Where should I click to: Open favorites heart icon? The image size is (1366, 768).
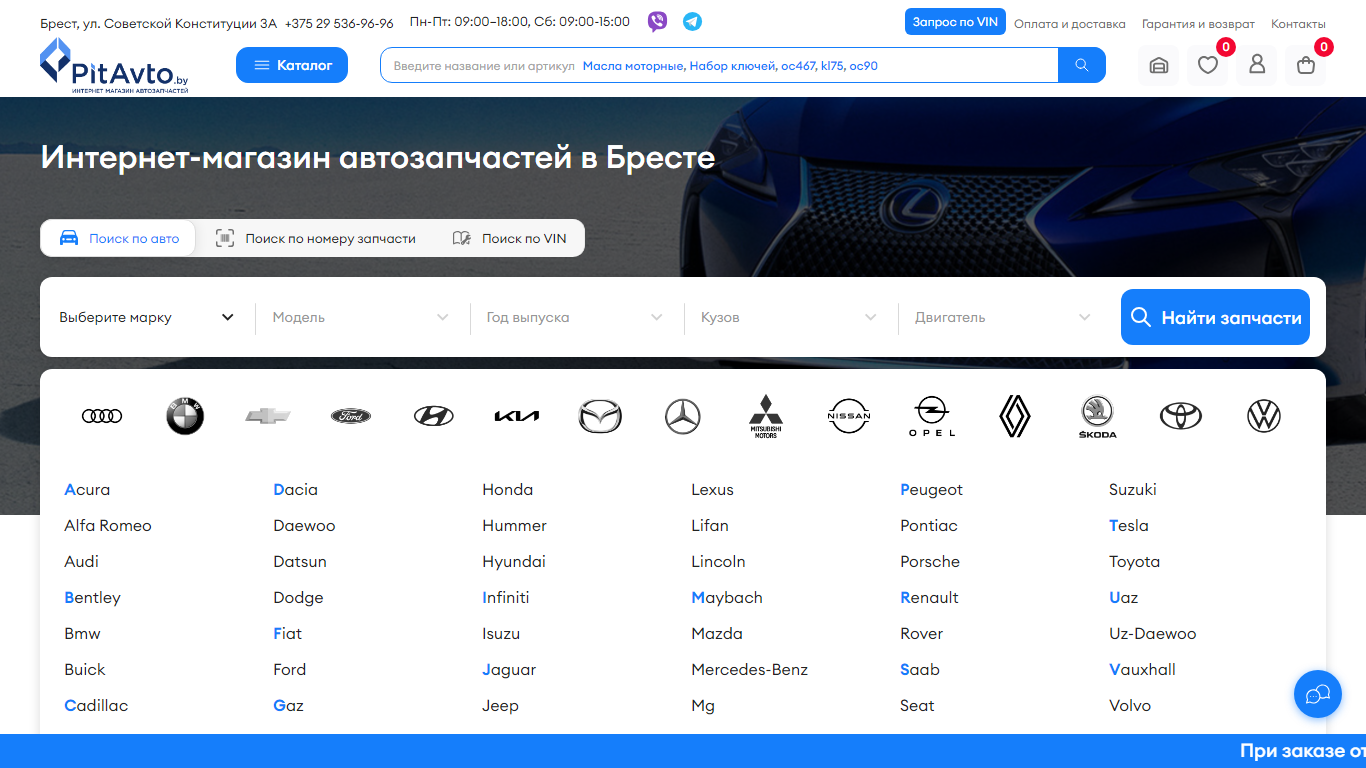(1208, 65)
